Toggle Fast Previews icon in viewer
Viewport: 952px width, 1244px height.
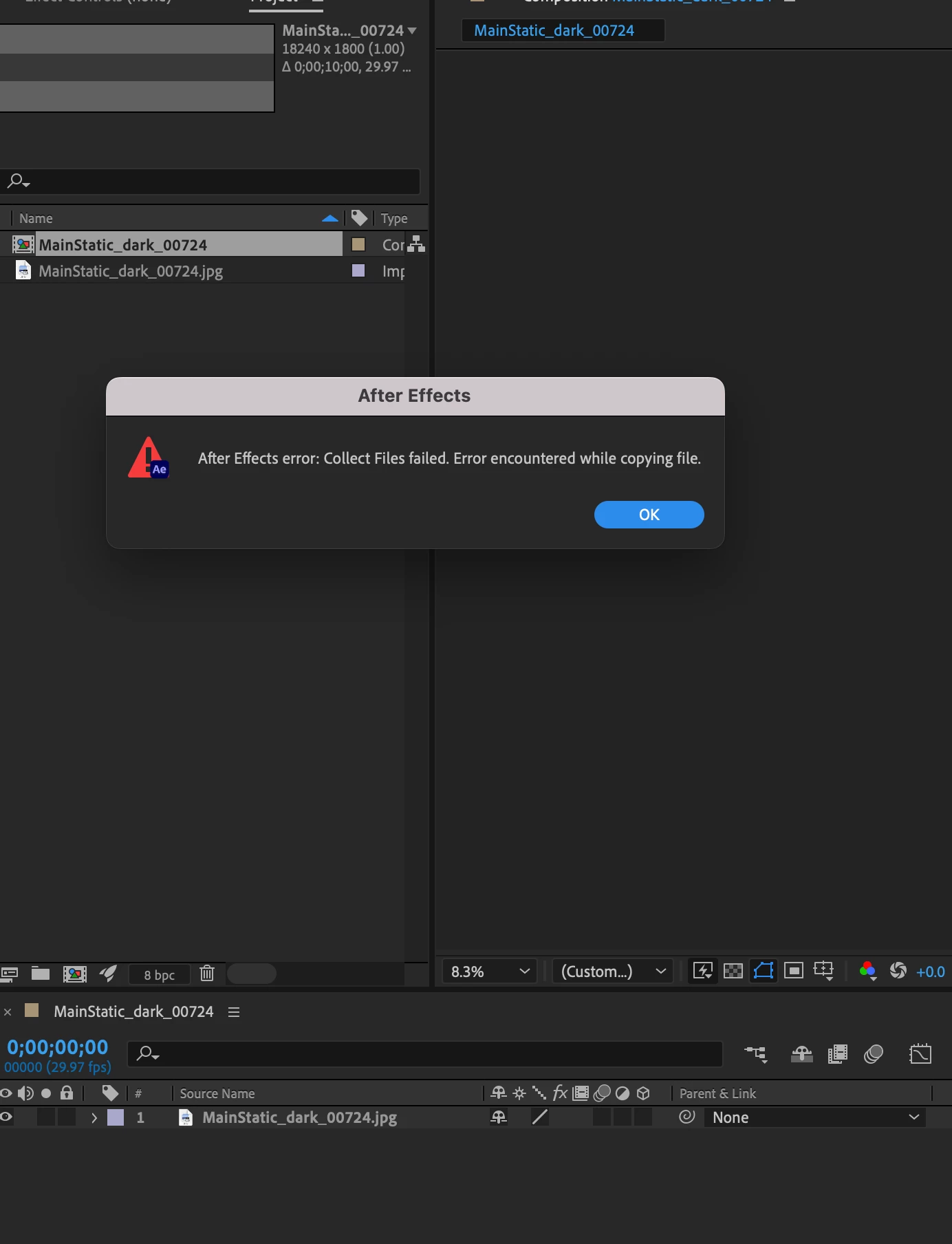[x=703, y=971]
